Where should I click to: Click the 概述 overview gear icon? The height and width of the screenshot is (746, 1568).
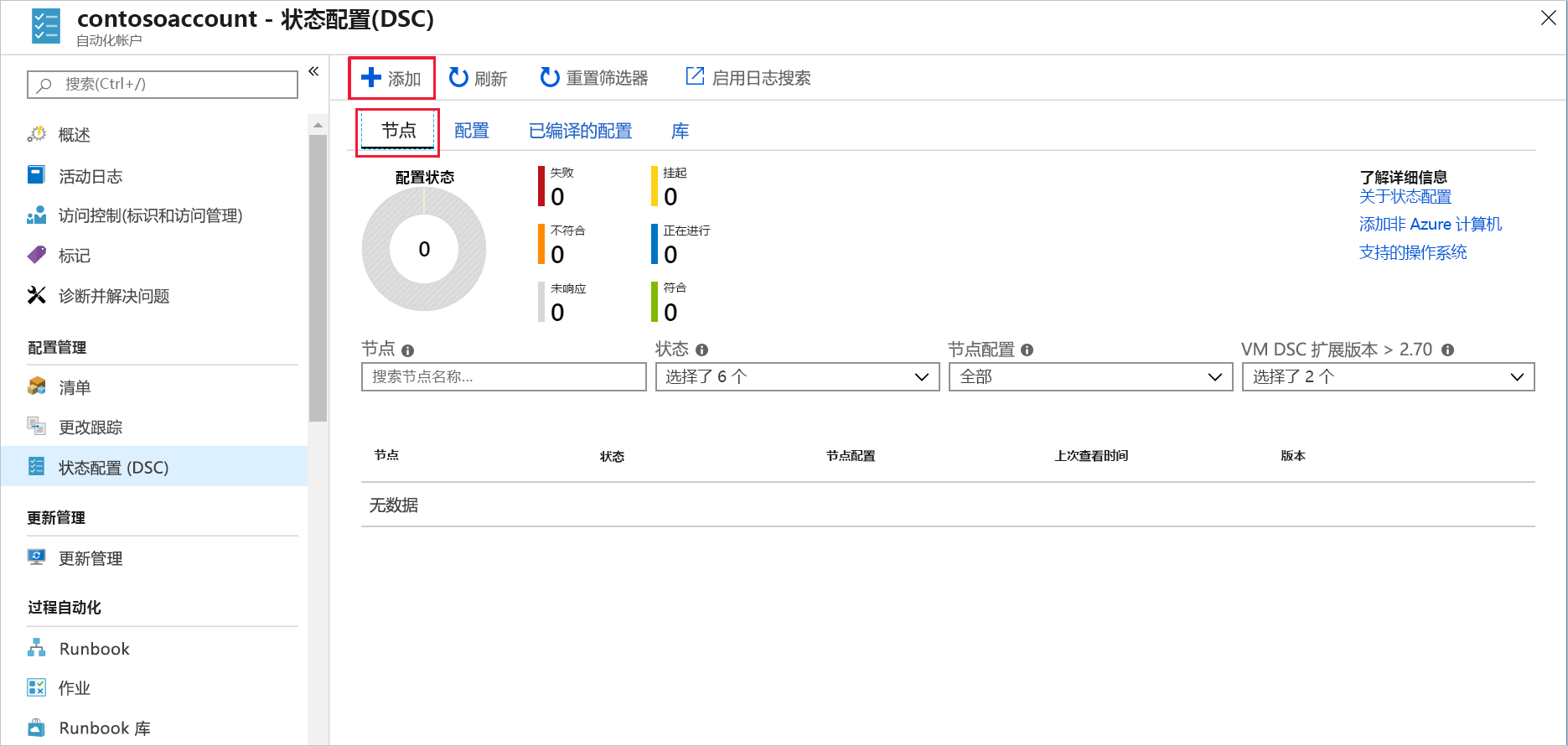pyautogui.click(x=37, y=134)
